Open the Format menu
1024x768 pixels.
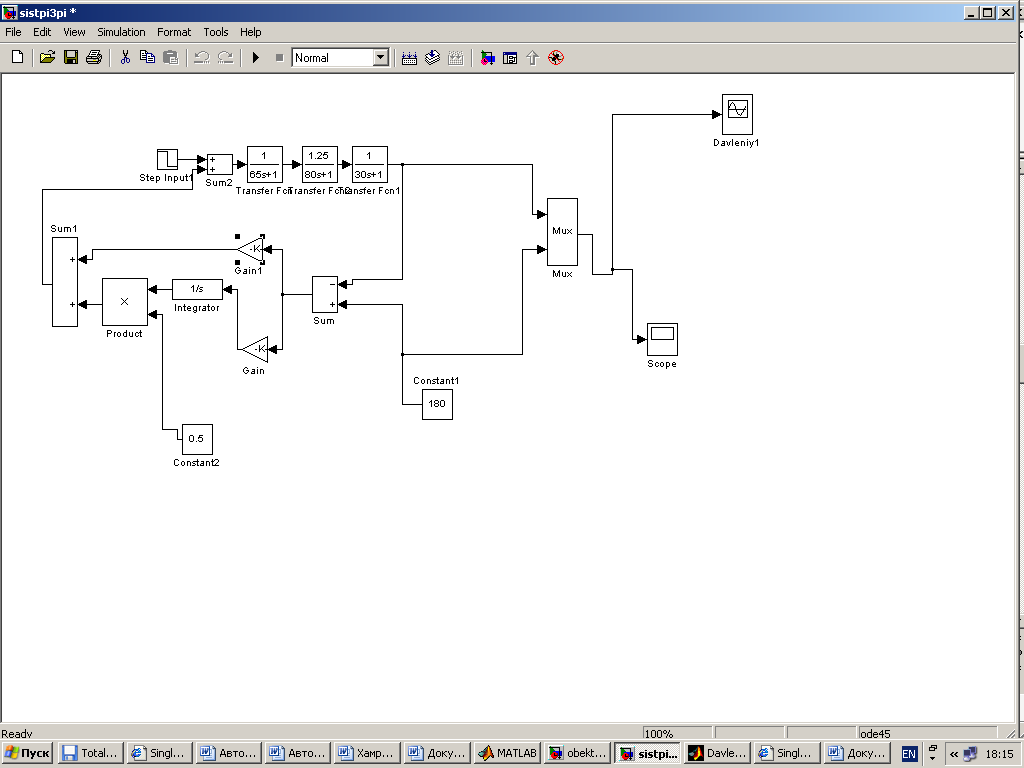pos(174,32)
